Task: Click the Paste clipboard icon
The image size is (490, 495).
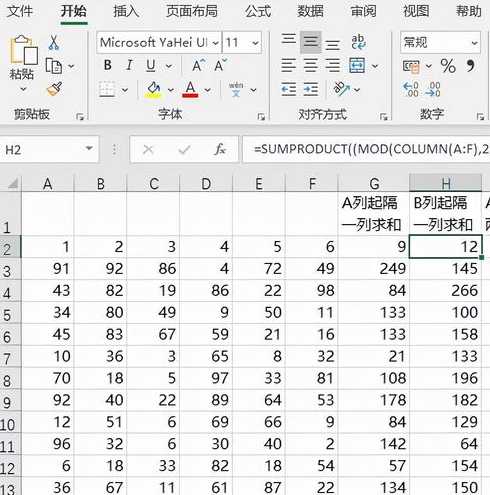Action: pyautogui.click(x=23, y=50)
